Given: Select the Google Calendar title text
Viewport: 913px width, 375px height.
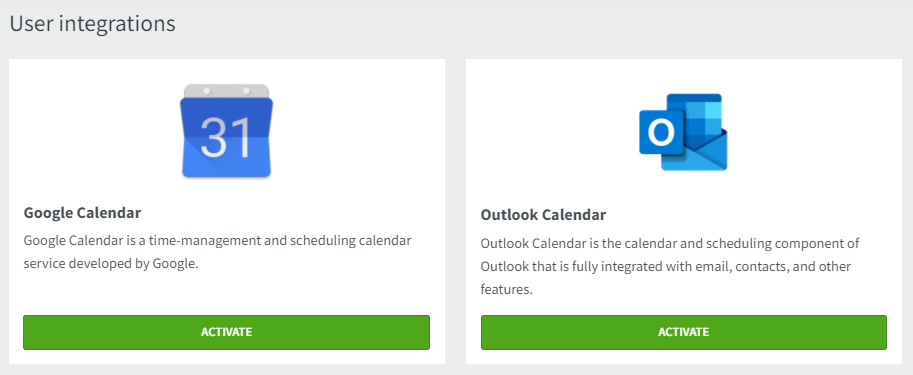Looking at the screenshot, I should pos(82,213).
